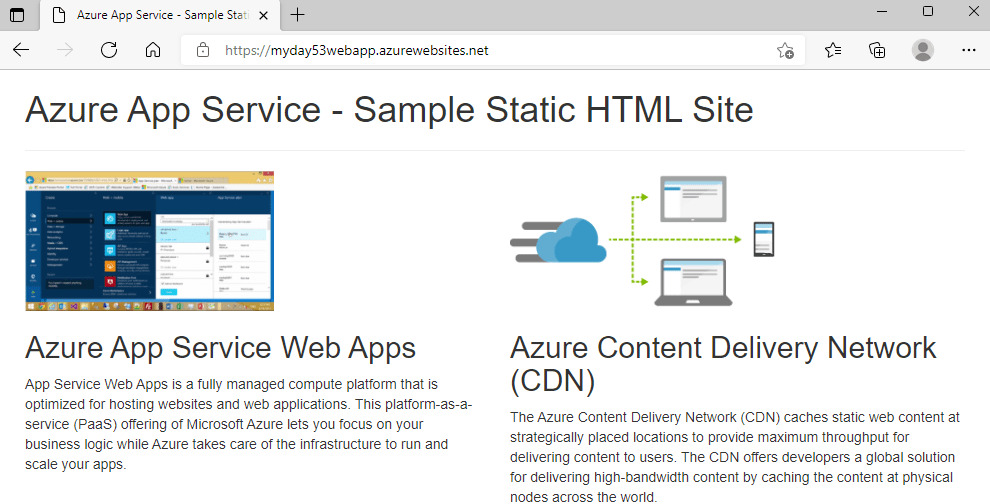Click the Refresh page button

pos(109,50)
